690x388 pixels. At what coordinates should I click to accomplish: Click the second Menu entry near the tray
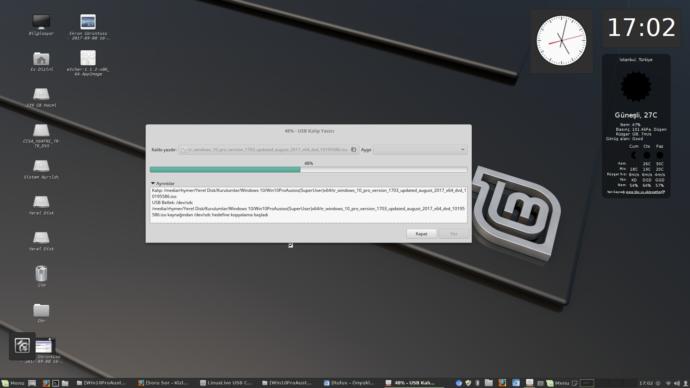click(557, 383)
